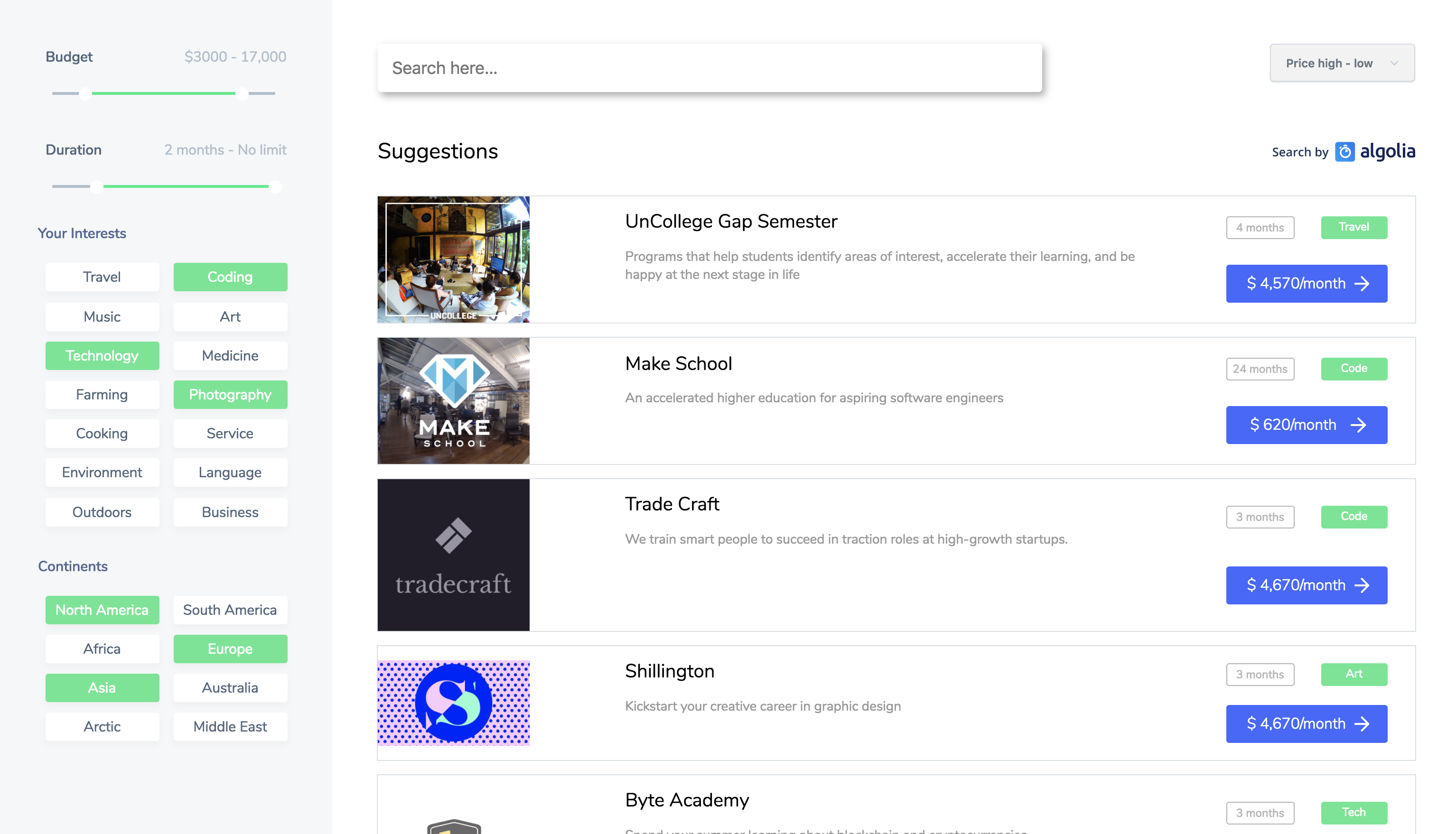Select the 24 months duration badge

(x=1260, y=369)
